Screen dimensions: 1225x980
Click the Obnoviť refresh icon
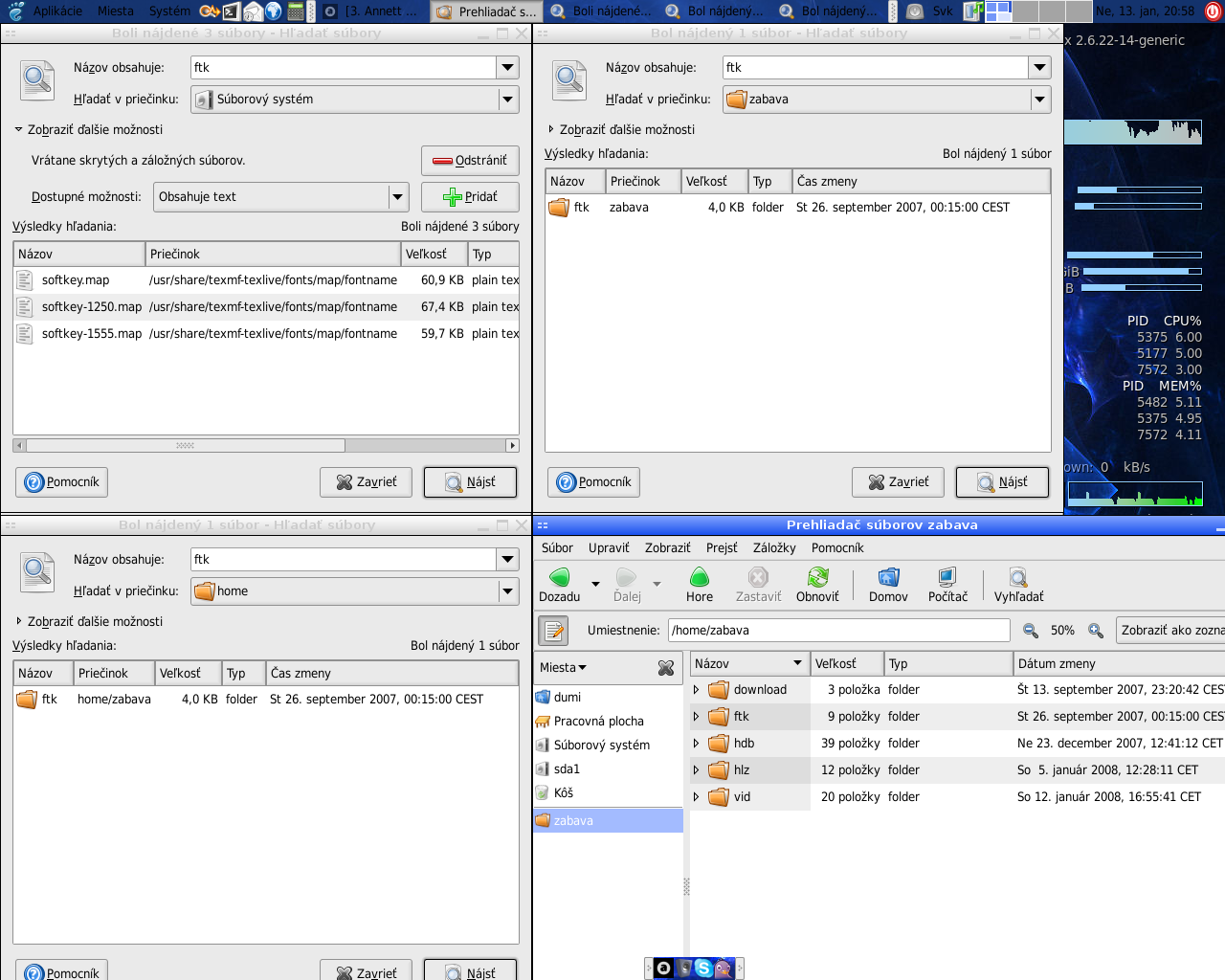click(817, 578)
